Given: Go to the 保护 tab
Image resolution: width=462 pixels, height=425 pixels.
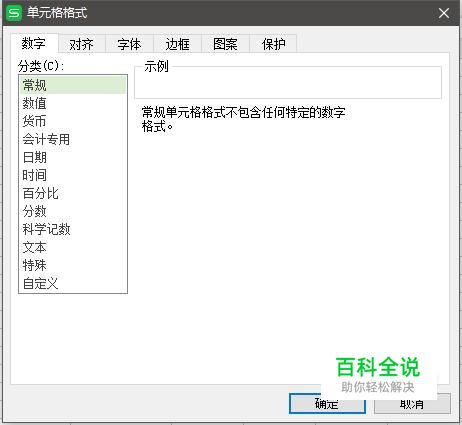Looking at the screenshot, I should [273, 44].
